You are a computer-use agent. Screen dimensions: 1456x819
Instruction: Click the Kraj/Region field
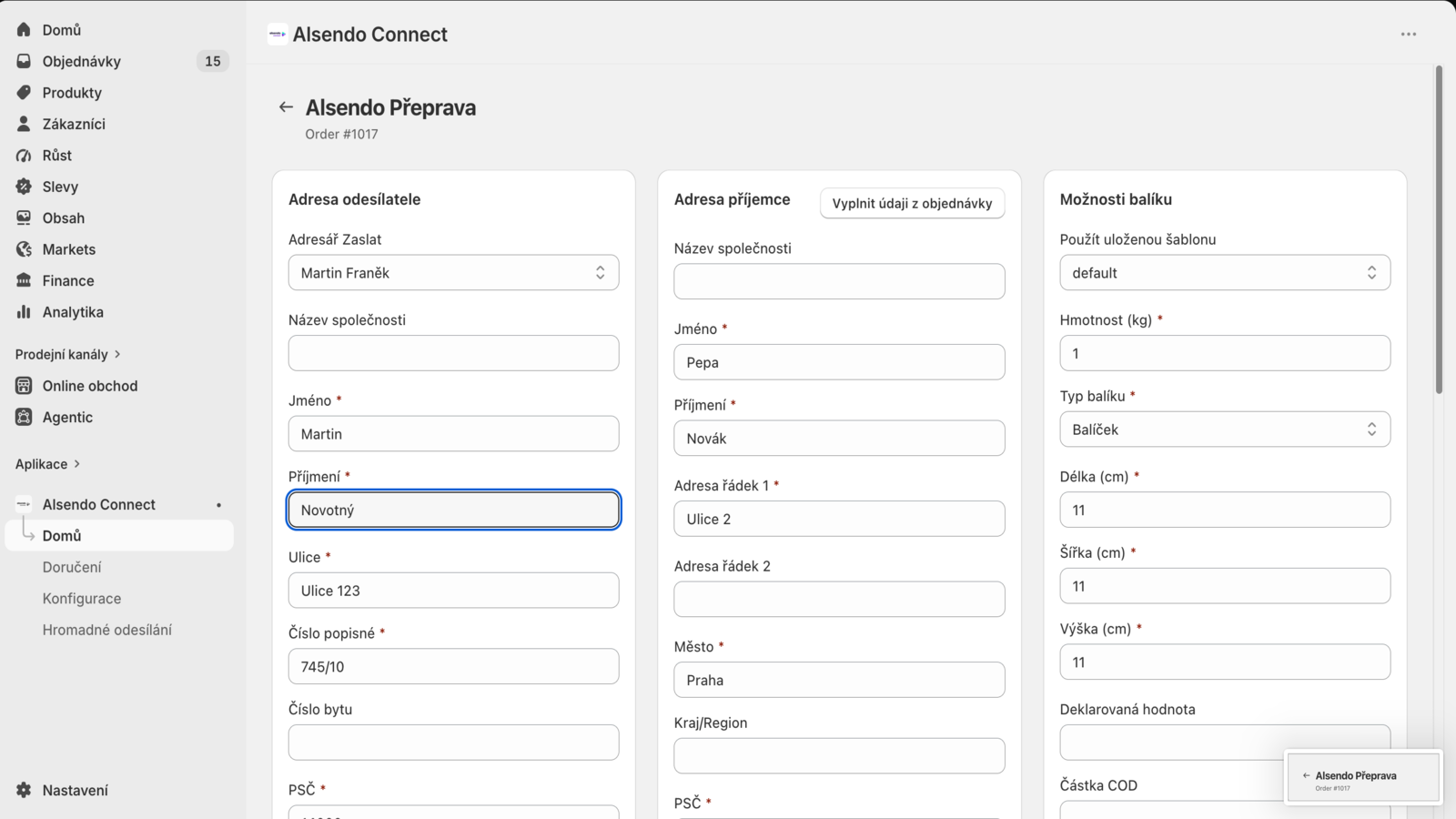pyautogui.click(x=839, y=755)
